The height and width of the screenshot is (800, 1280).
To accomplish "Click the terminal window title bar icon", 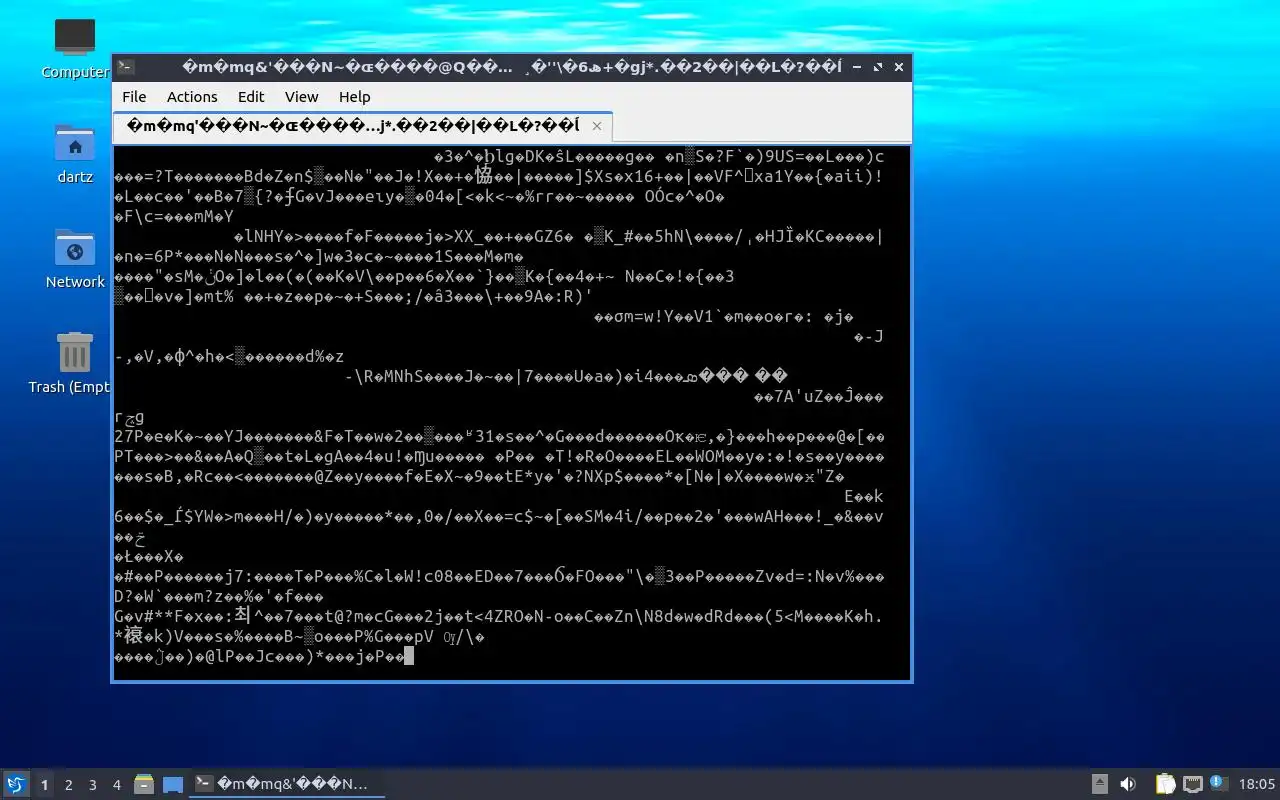I will pos(126,67).
